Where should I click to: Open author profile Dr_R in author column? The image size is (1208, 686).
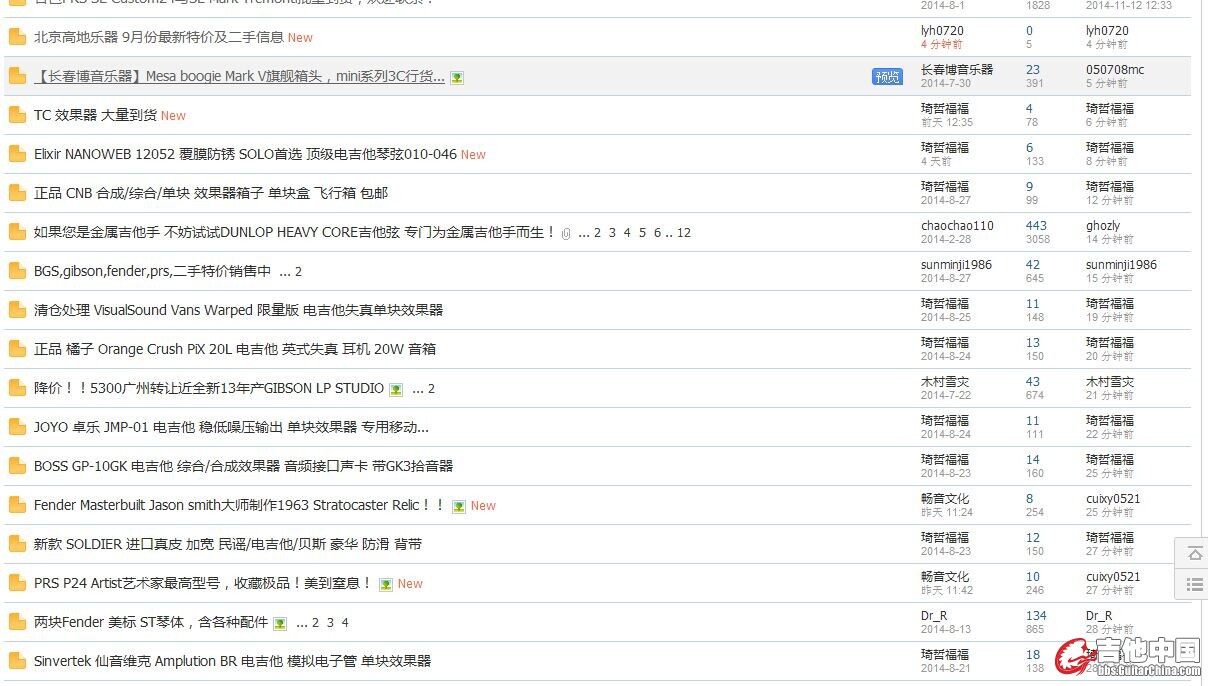click(x=934, y=616)
